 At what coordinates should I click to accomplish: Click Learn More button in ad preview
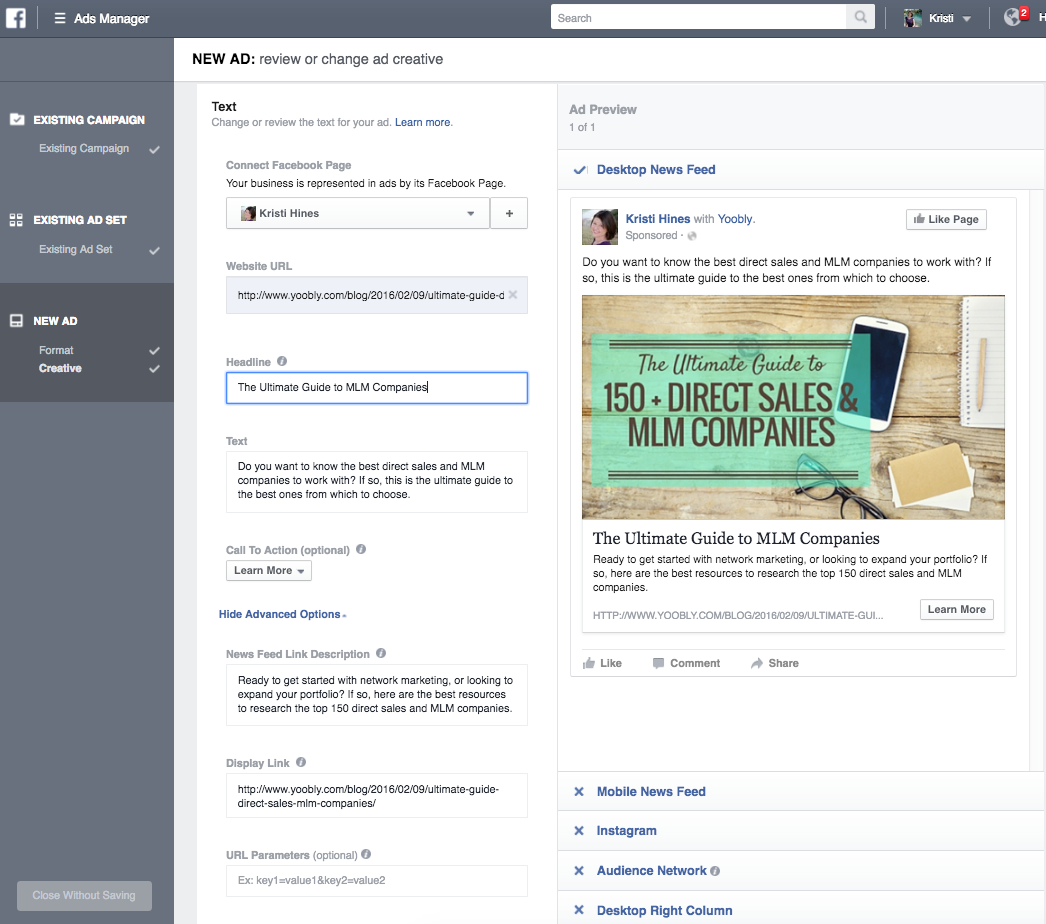click(x=957, y=609)
